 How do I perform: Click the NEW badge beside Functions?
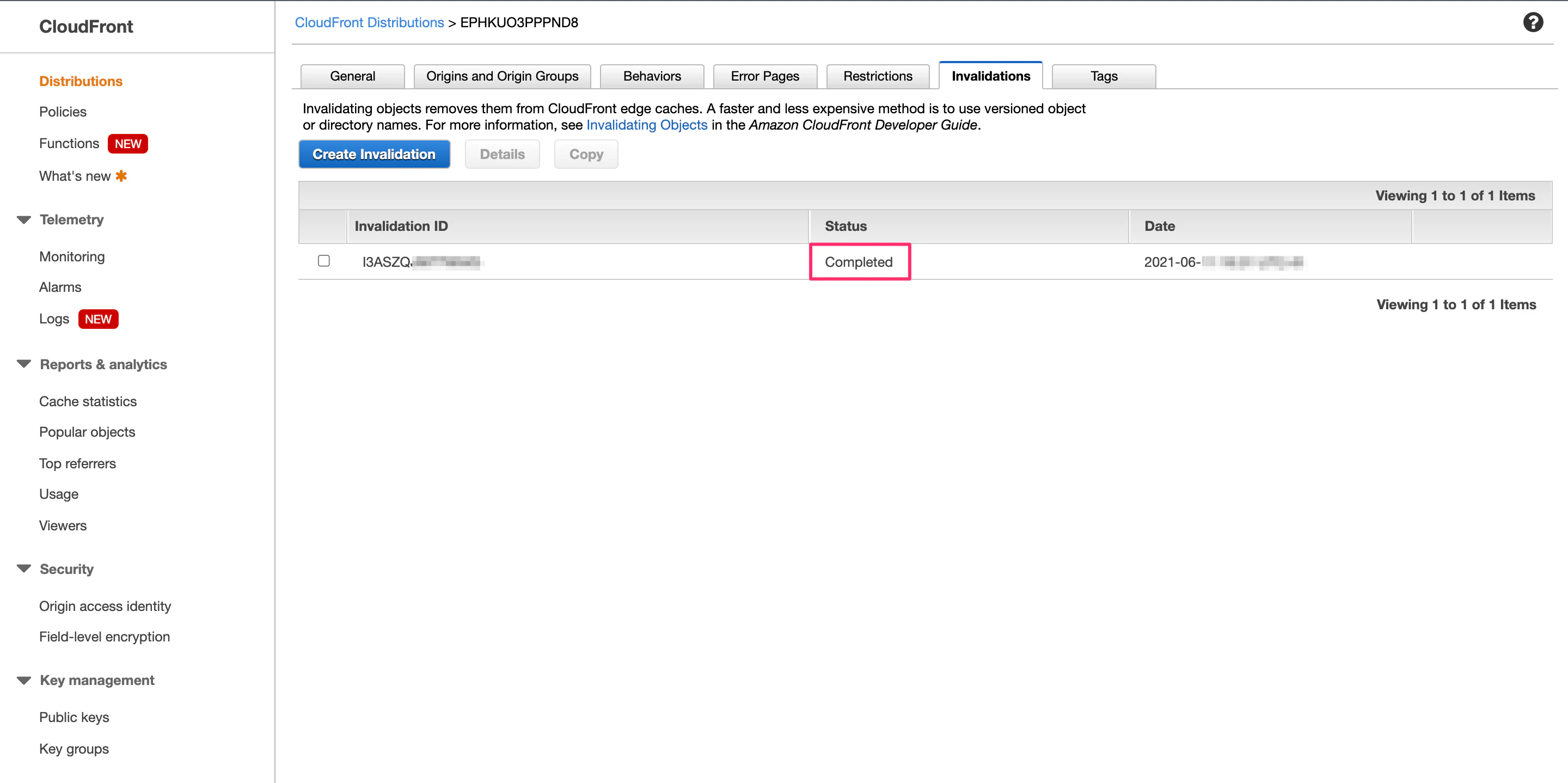(x=128, y=144)
